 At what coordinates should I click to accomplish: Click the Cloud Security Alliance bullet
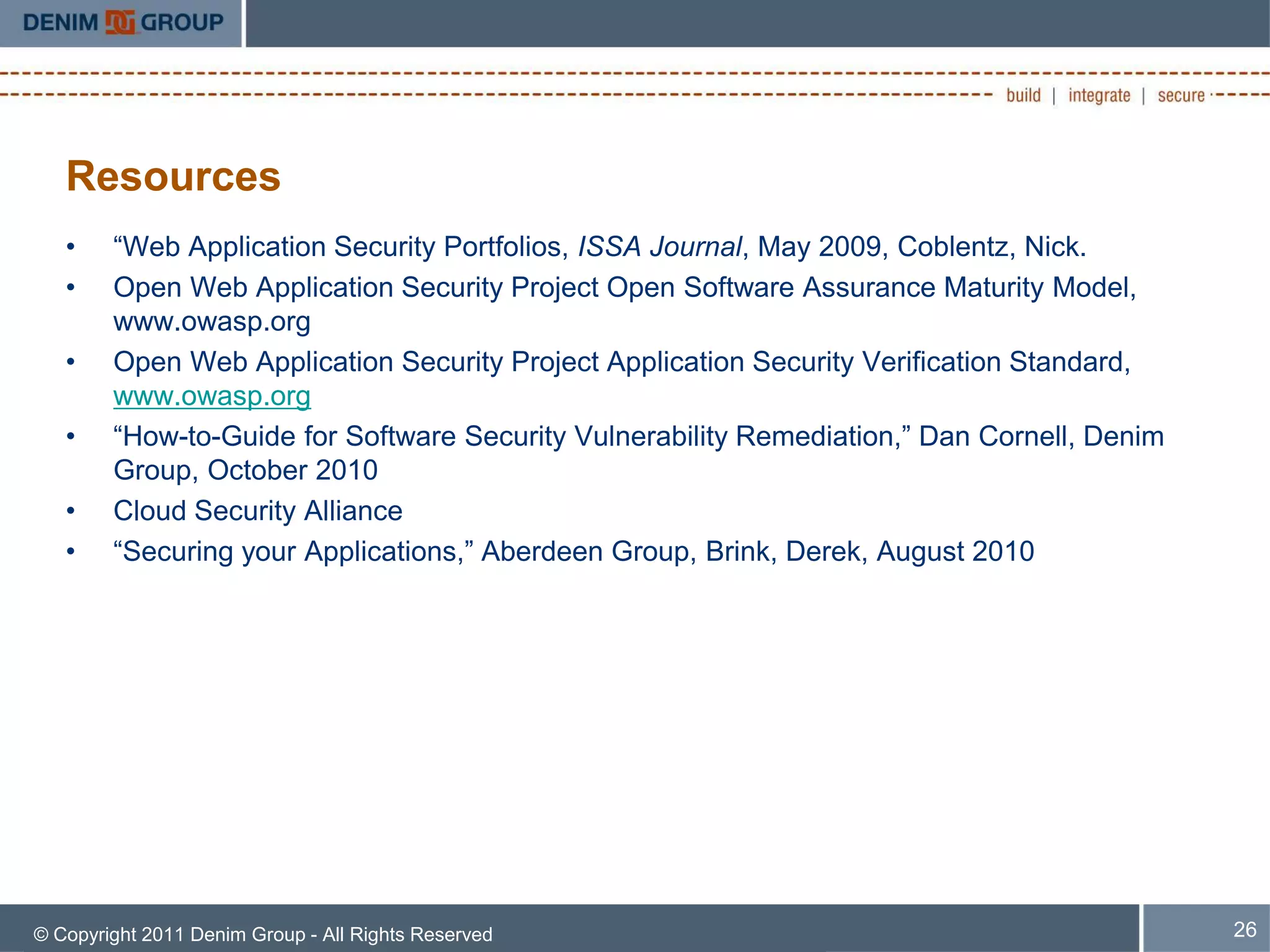point(258,511)
